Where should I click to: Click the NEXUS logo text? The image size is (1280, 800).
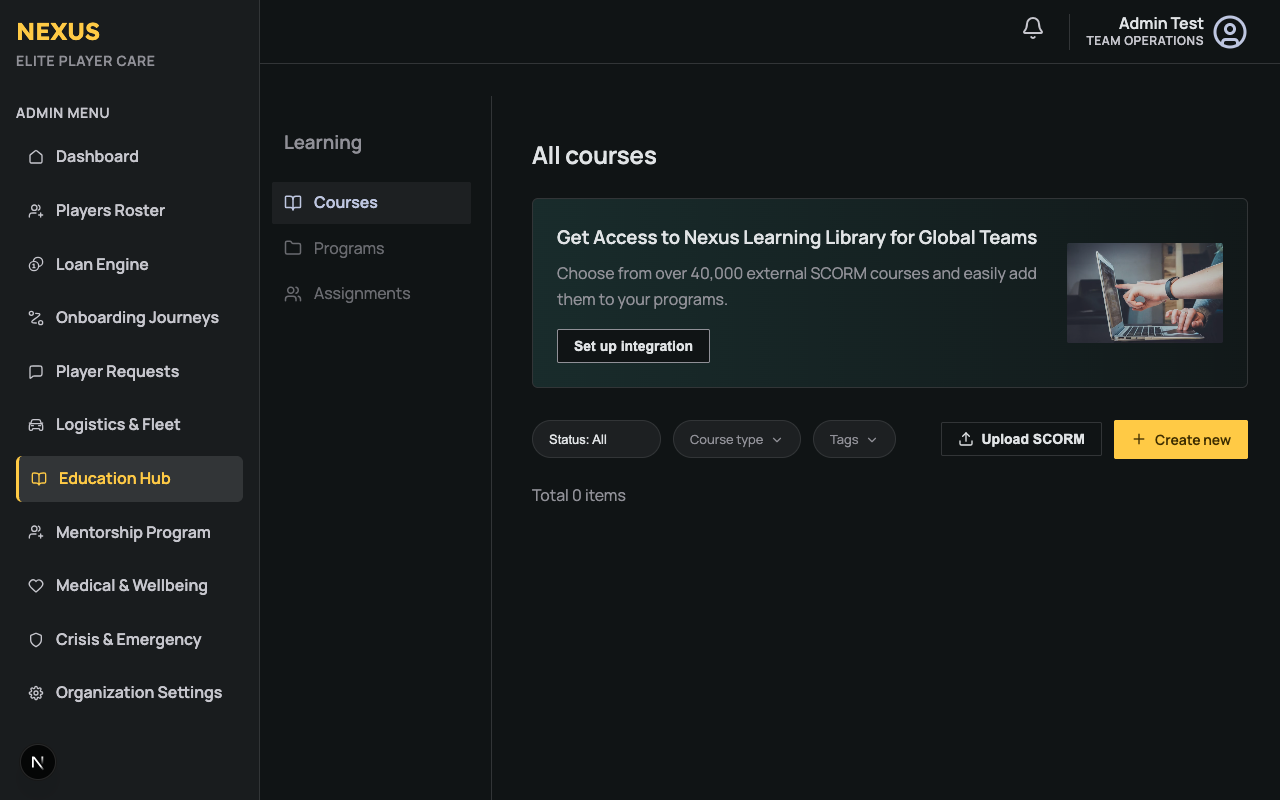click(58, 32)
